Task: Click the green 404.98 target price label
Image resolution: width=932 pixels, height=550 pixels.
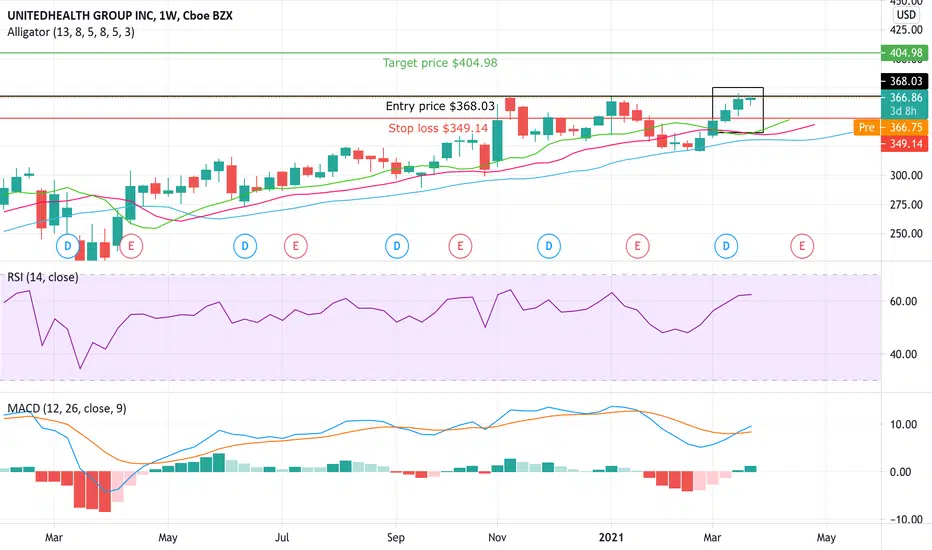Action: click(904, 53)
